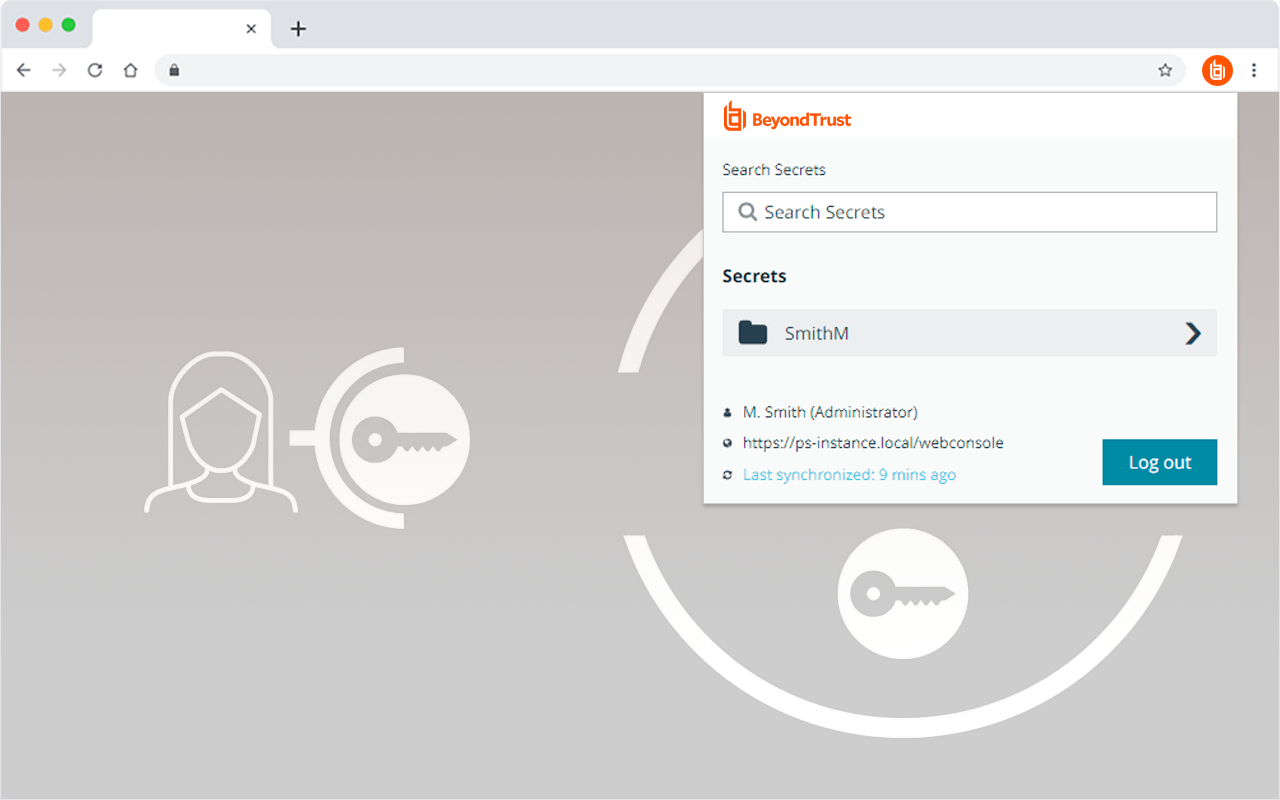1280x800 pixels.
Task: Click Last synchronized: 9 mins ago link
Action: point(849,475)
